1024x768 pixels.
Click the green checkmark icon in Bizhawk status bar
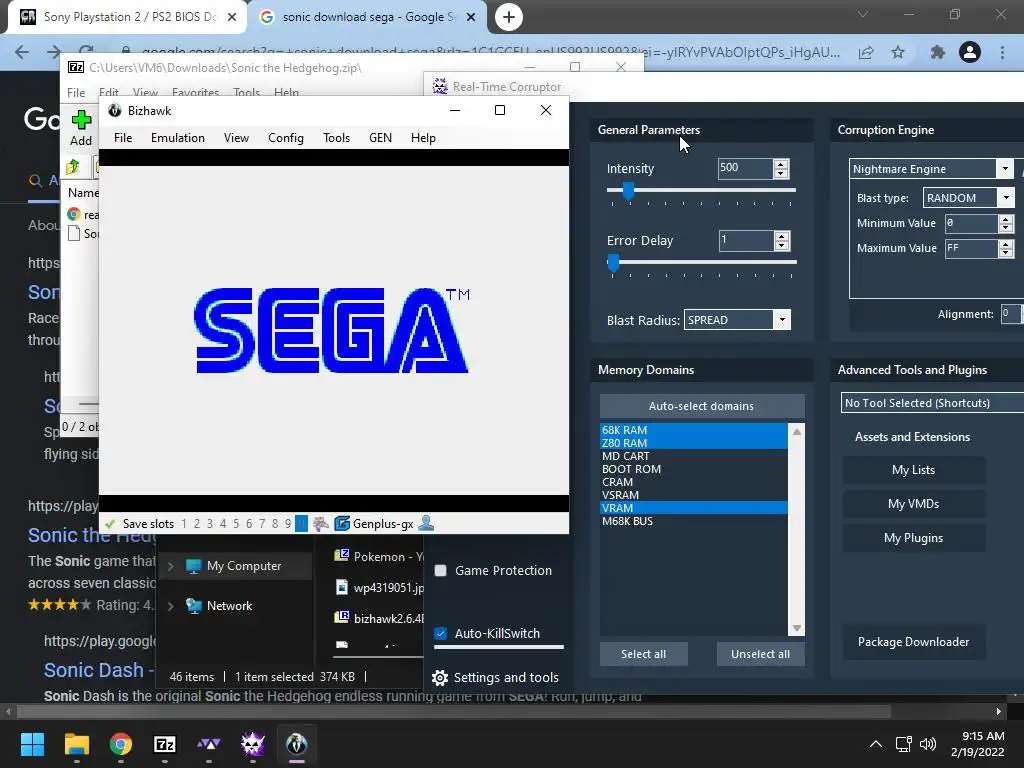[110, 524]
